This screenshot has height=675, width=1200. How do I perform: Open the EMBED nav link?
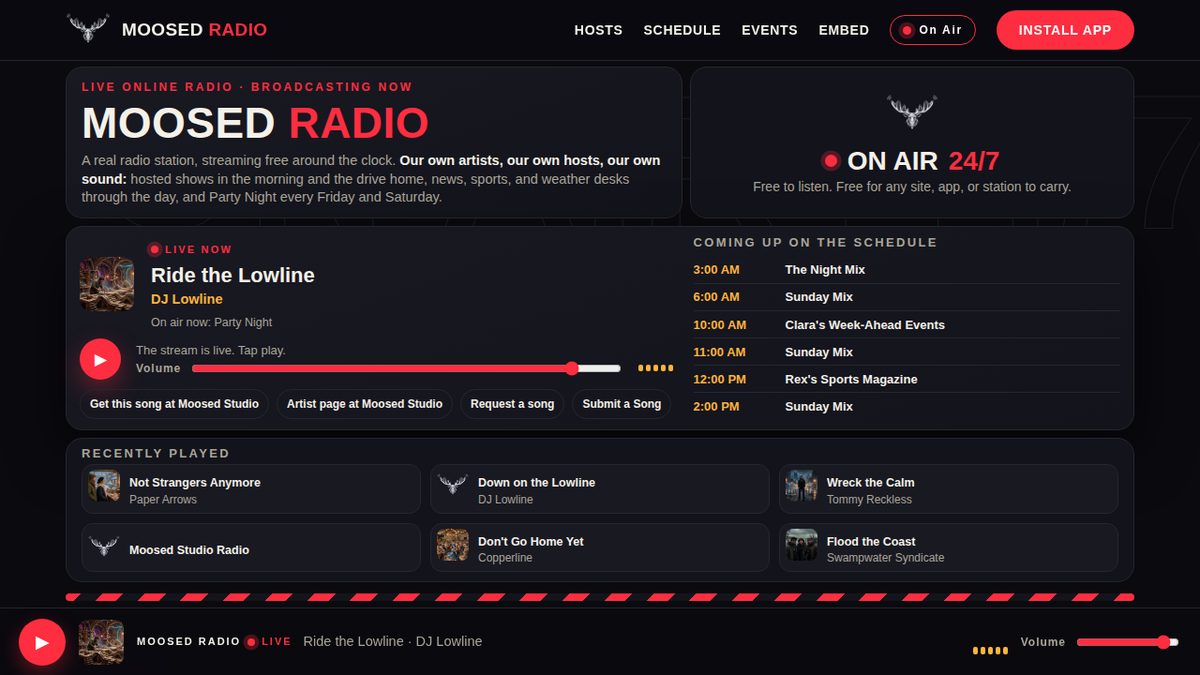tap(844, 30)
